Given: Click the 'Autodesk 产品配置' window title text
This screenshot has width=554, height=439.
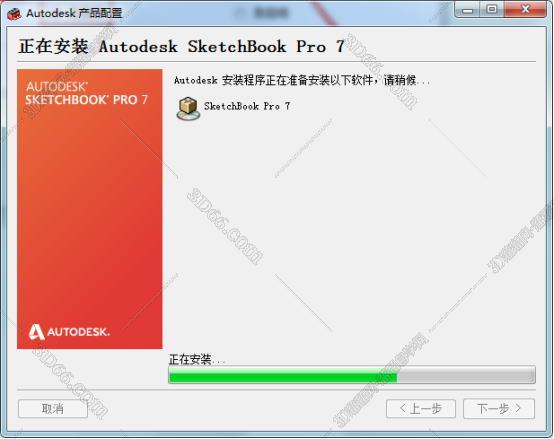Looking at the screenshot, I should click(x=74, y=13).
